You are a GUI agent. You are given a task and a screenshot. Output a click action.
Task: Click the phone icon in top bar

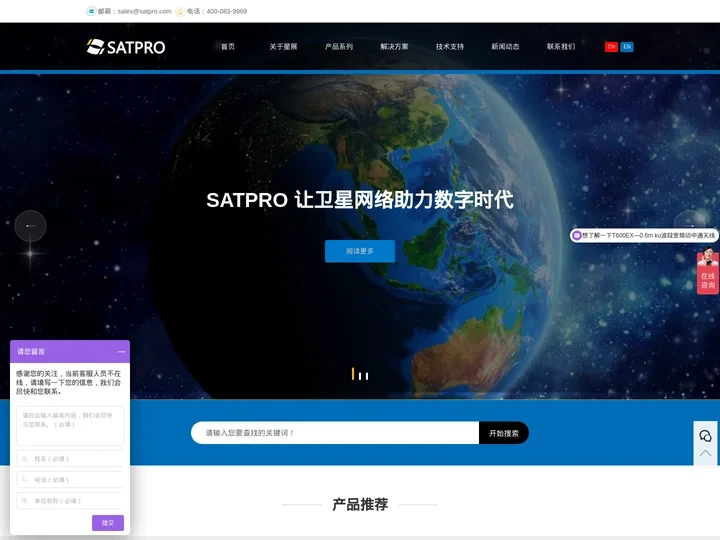[x=180, y=11]
